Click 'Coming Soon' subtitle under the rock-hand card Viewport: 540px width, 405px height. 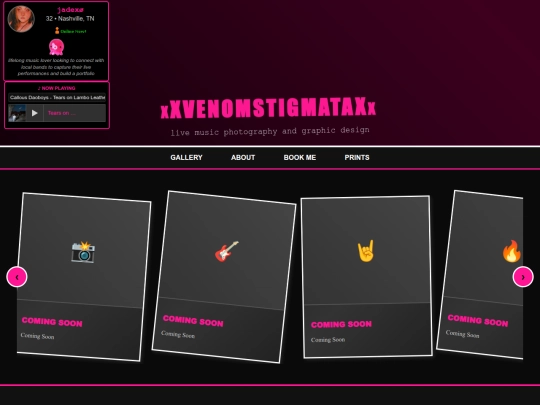pyautogui.click(x=328, y=340)
